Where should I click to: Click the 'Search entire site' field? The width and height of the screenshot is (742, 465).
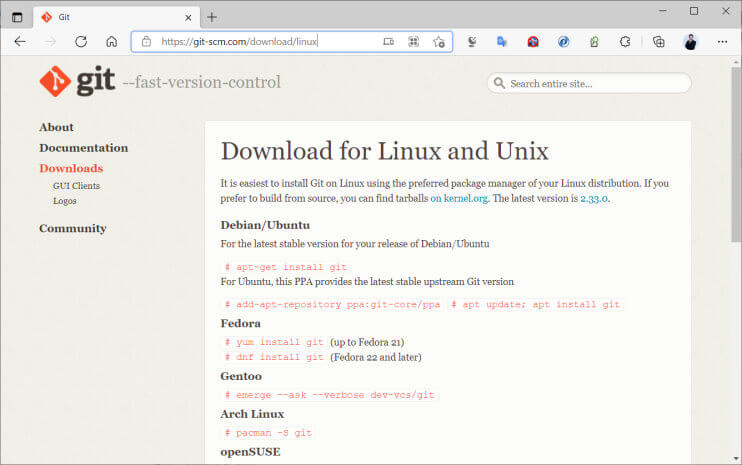[589, 83]
